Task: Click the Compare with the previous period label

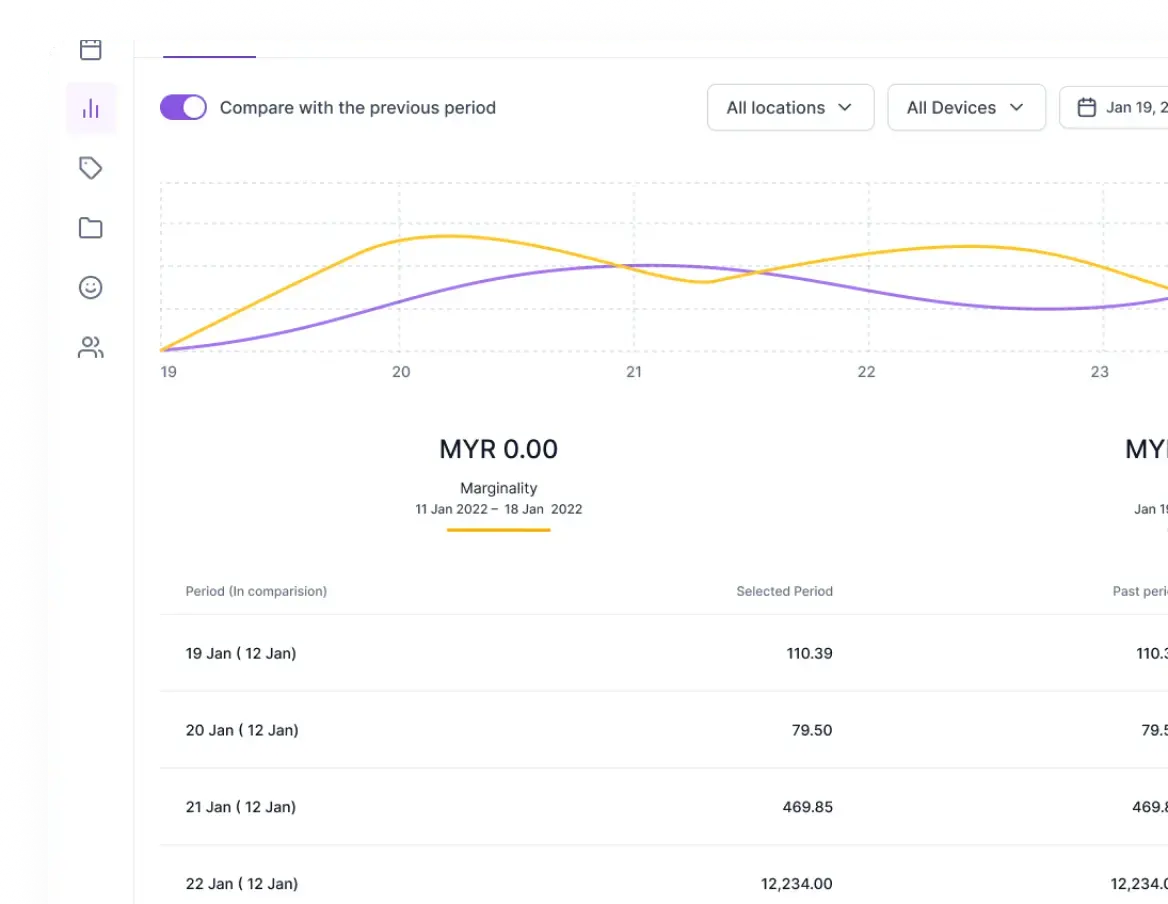Action: pyautogui.click(x=357, y=108)
